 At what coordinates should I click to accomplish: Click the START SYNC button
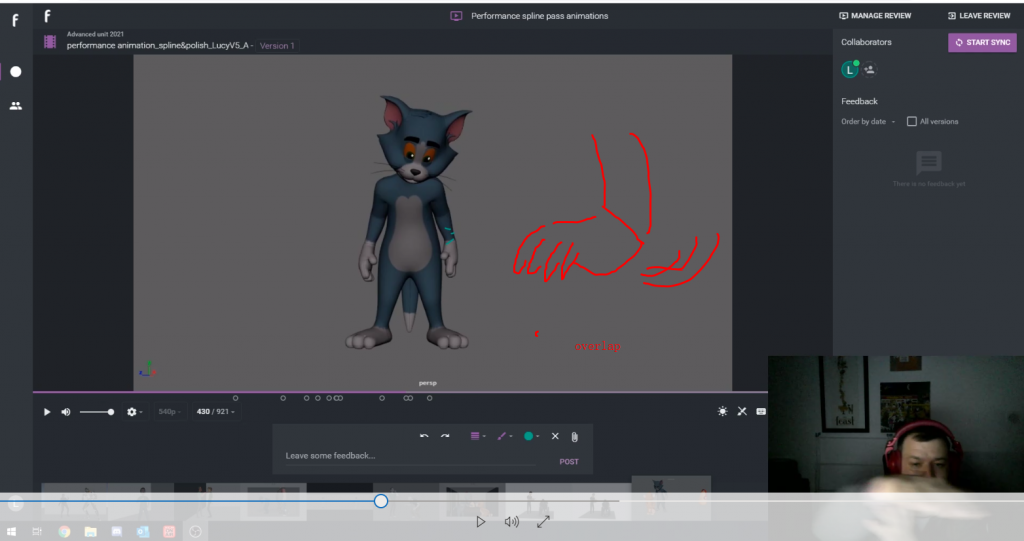(x=982, y=42)
